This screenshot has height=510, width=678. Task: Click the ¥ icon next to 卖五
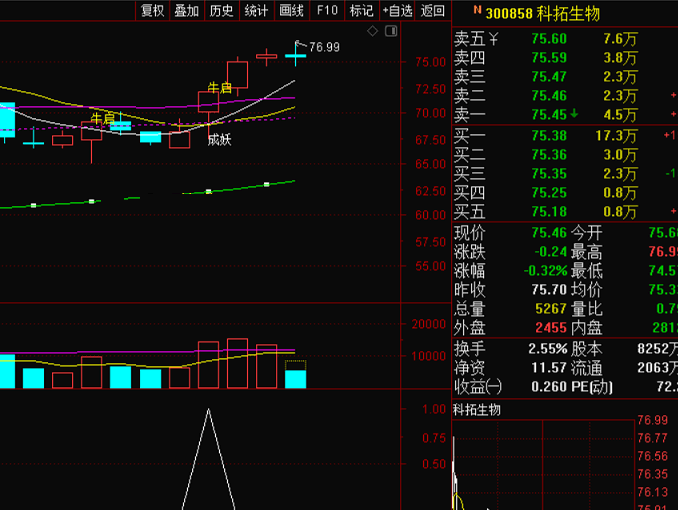(493, 39)
